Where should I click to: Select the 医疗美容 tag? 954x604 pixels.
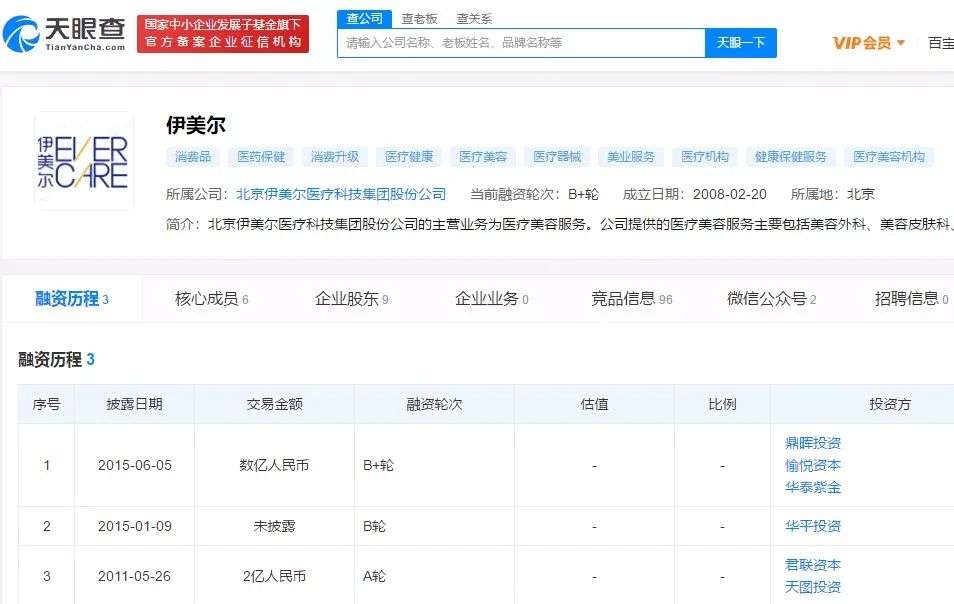(483, 157)
